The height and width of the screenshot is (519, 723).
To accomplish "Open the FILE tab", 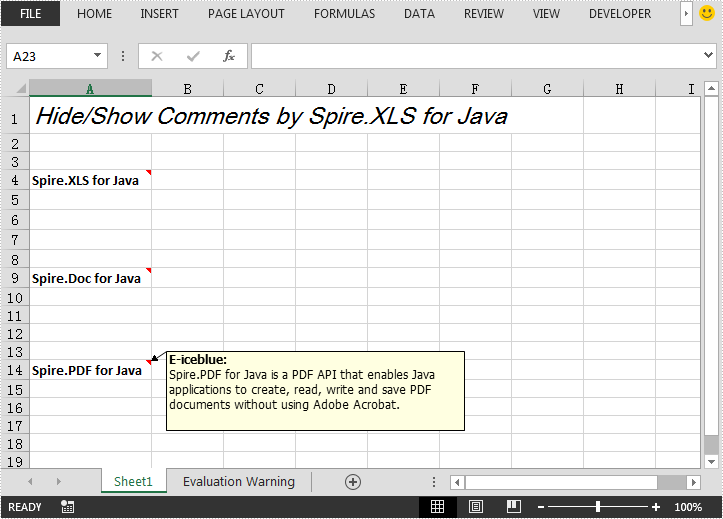I will tap(30, 13).
